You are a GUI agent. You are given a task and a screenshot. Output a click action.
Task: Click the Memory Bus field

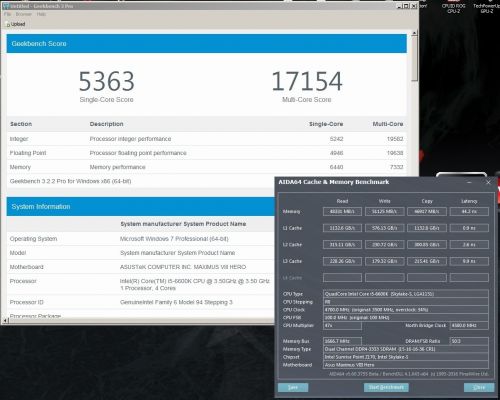coord(342,341)
